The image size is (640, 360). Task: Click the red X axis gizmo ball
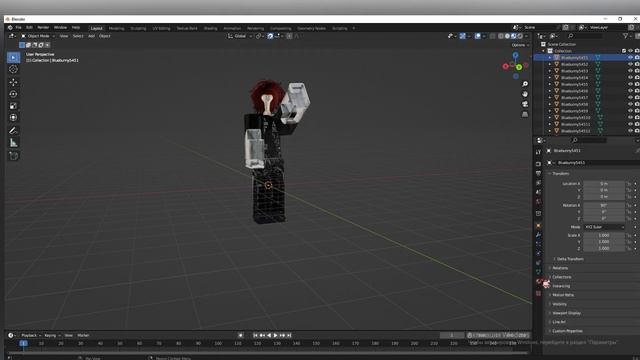(x=506, y=66)
